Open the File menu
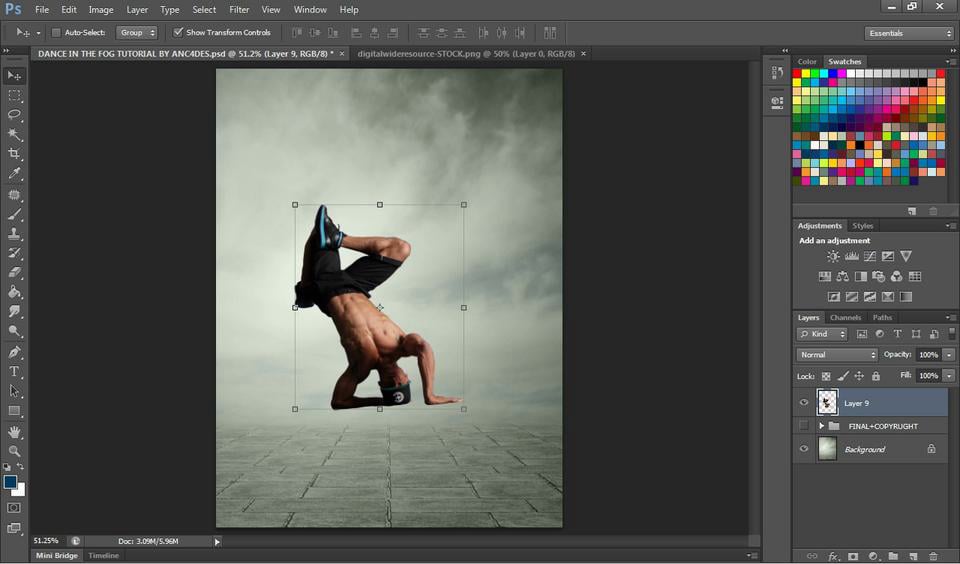 pyautogui.click(x=42, y=10)
